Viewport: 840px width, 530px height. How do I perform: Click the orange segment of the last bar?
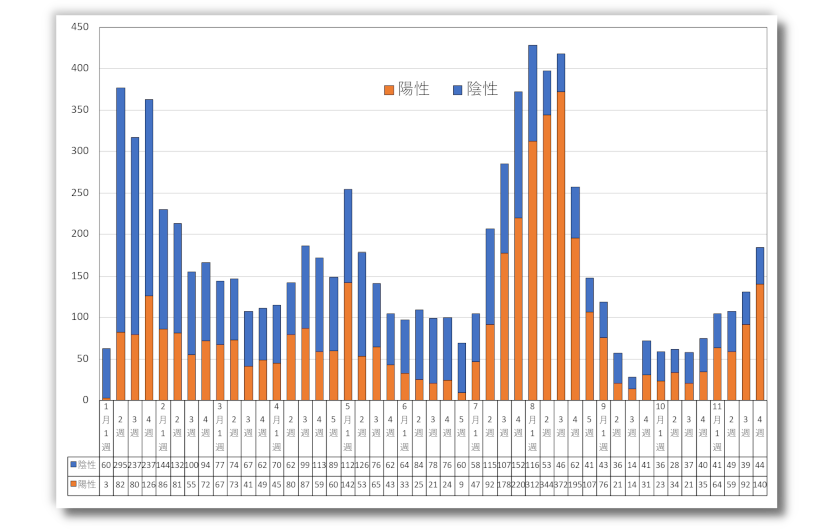[x=760, y=342]
